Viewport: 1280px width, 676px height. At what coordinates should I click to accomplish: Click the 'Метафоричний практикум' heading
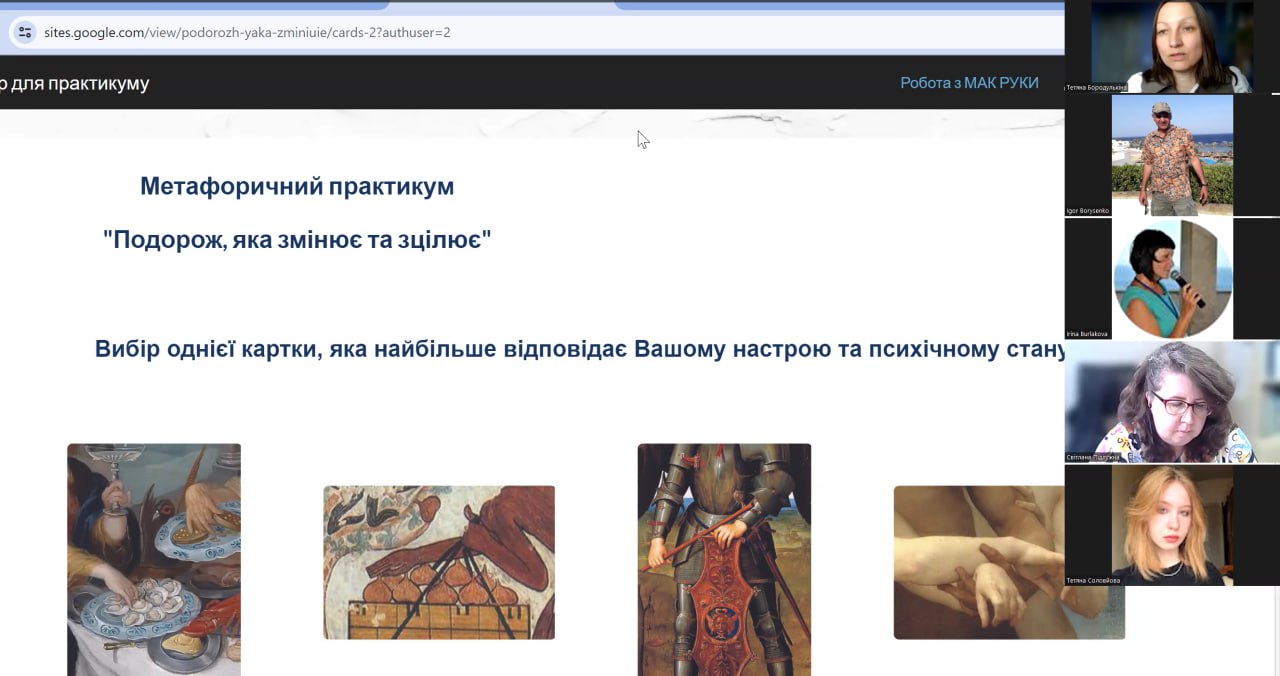coord(297,186)
